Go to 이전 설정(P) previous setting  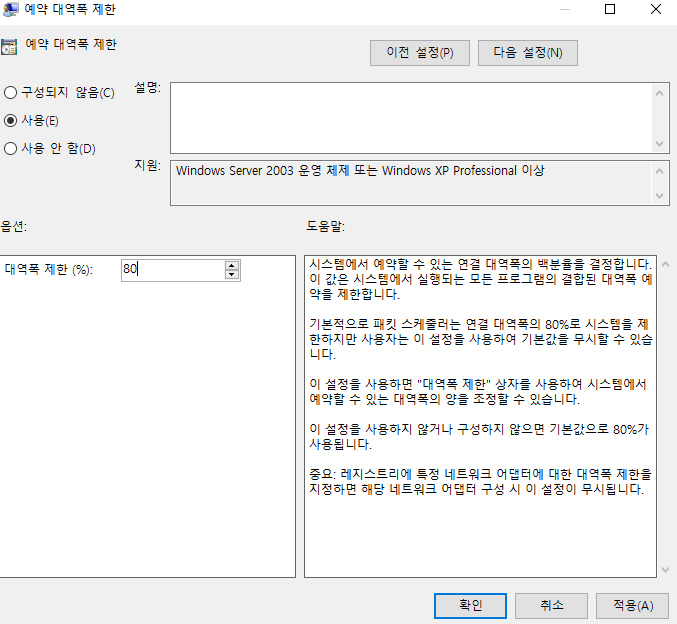tap(420, 53)
